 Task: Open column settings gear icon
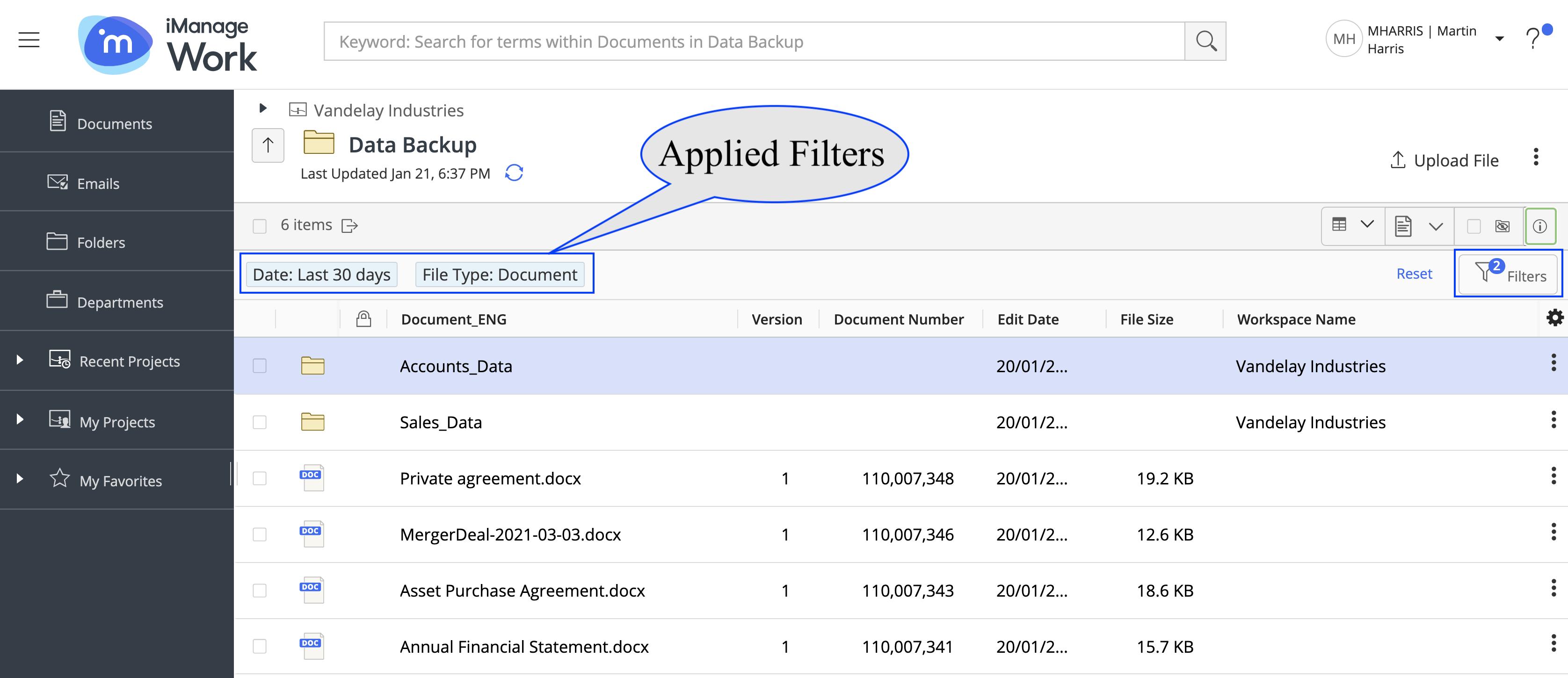click(1554, 317)
